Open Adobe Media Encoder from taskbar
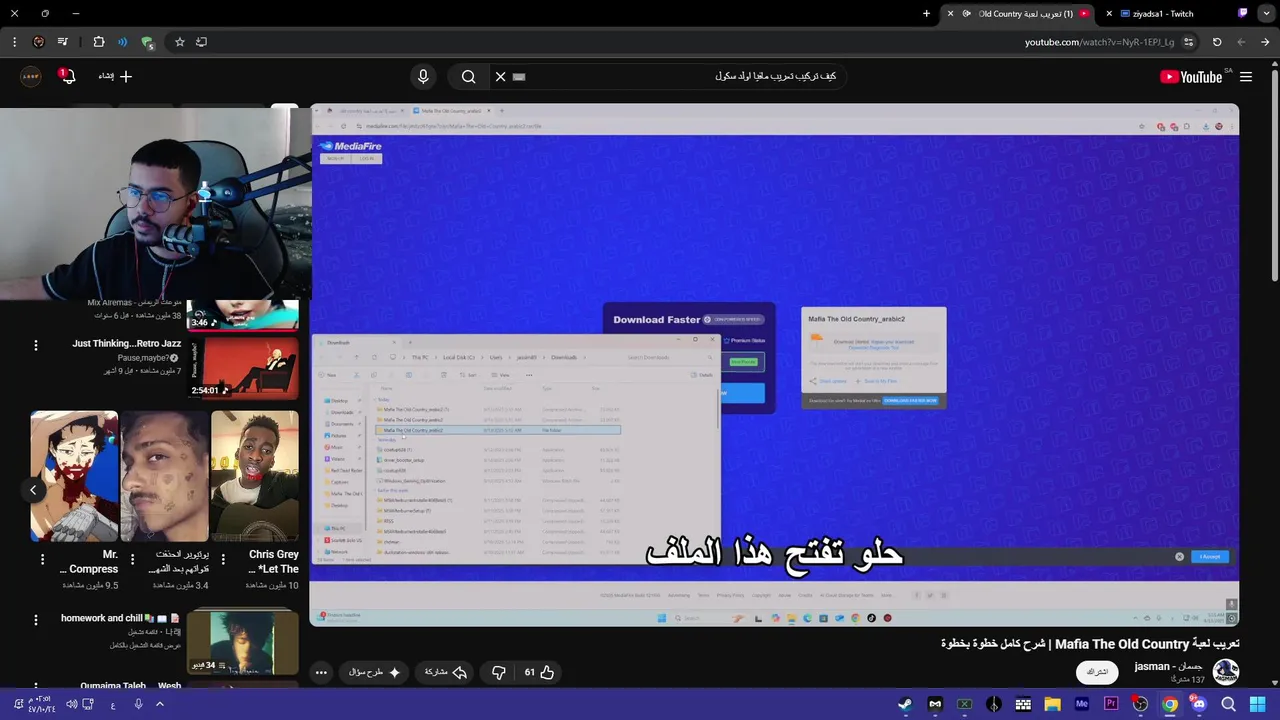1280x720 pixels. click(1081, 704)
